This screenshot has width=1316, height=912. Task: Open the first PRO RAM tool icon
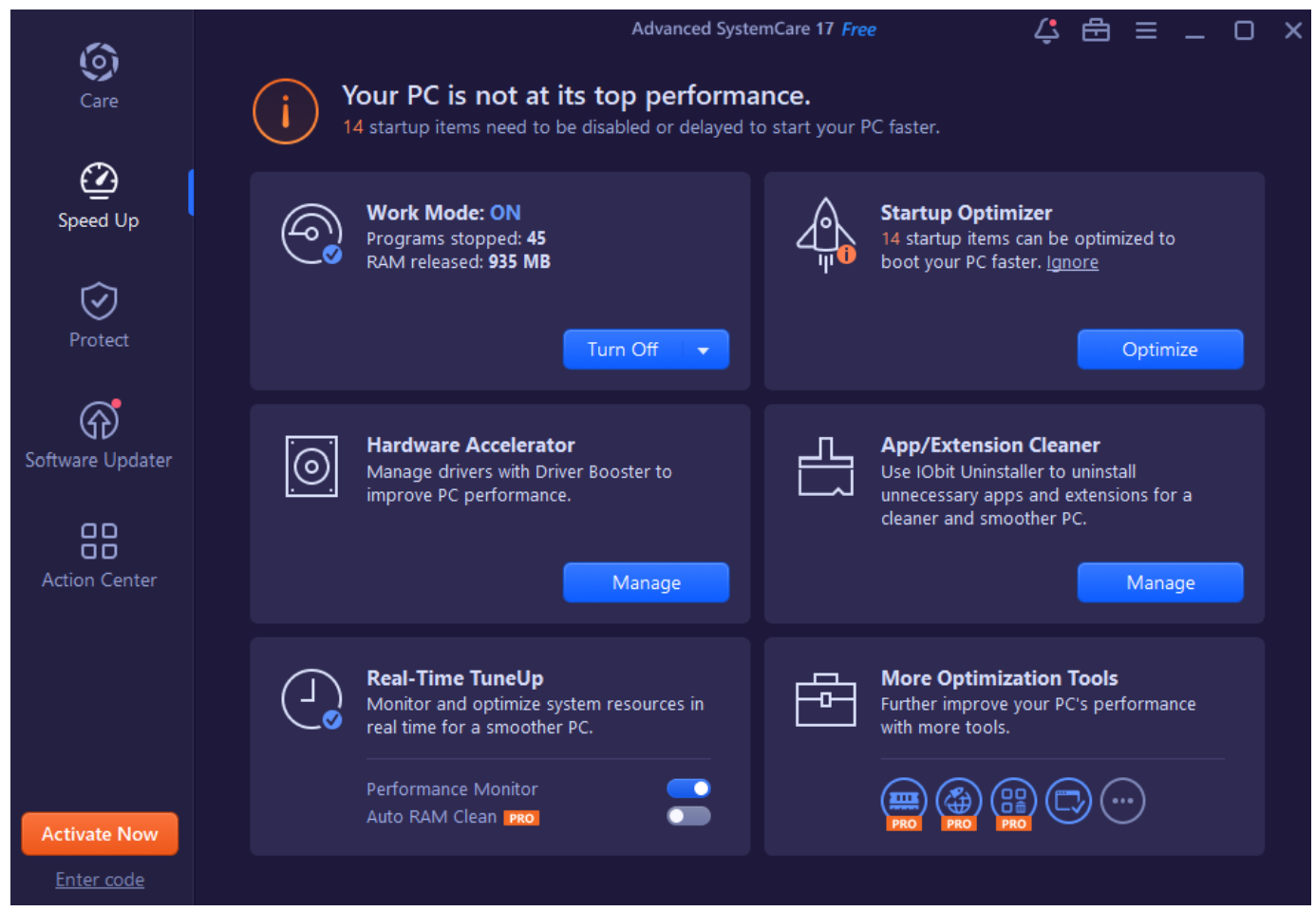904,803
